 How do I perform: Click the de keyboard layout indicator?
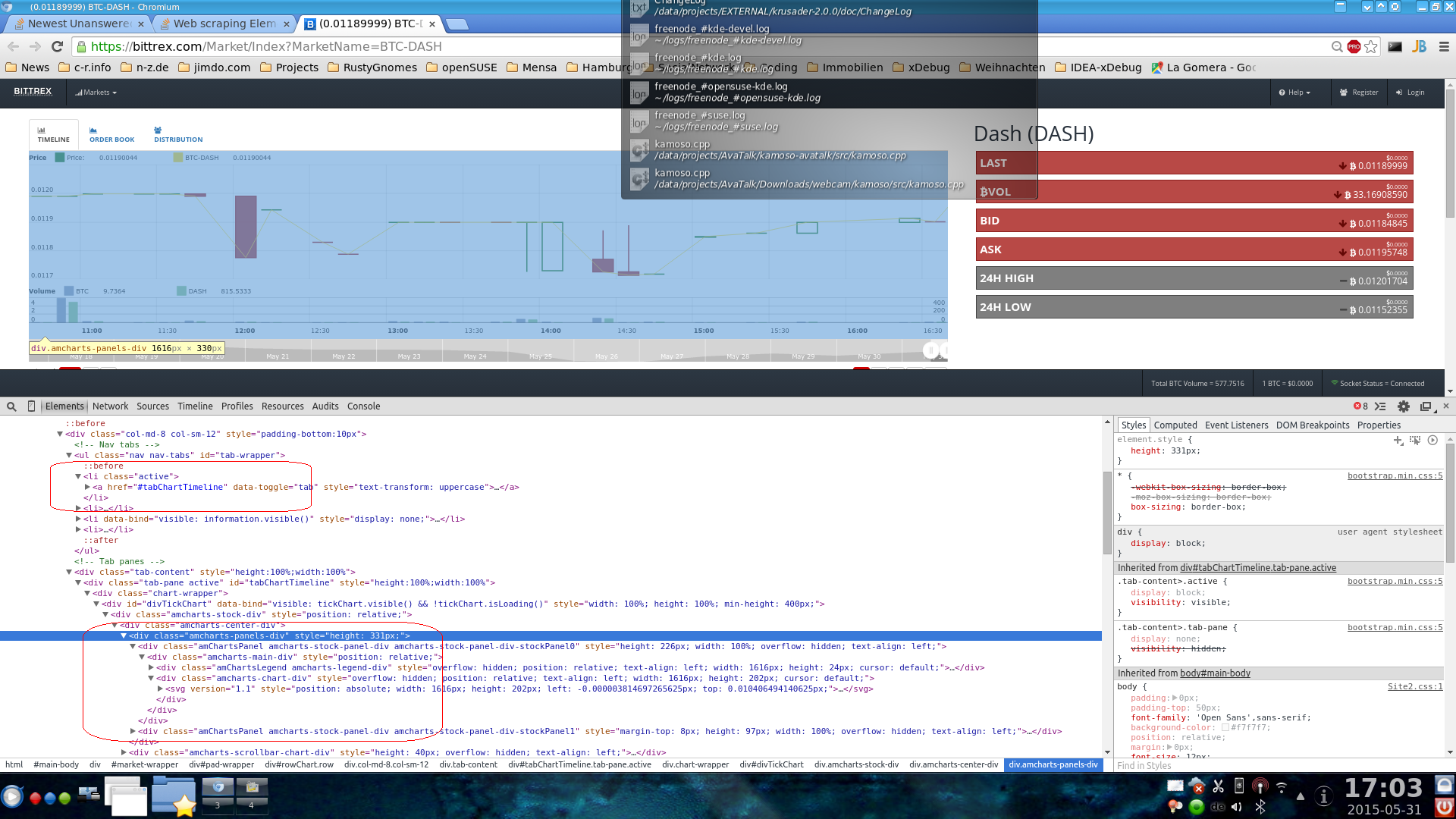coord(1218,807)
